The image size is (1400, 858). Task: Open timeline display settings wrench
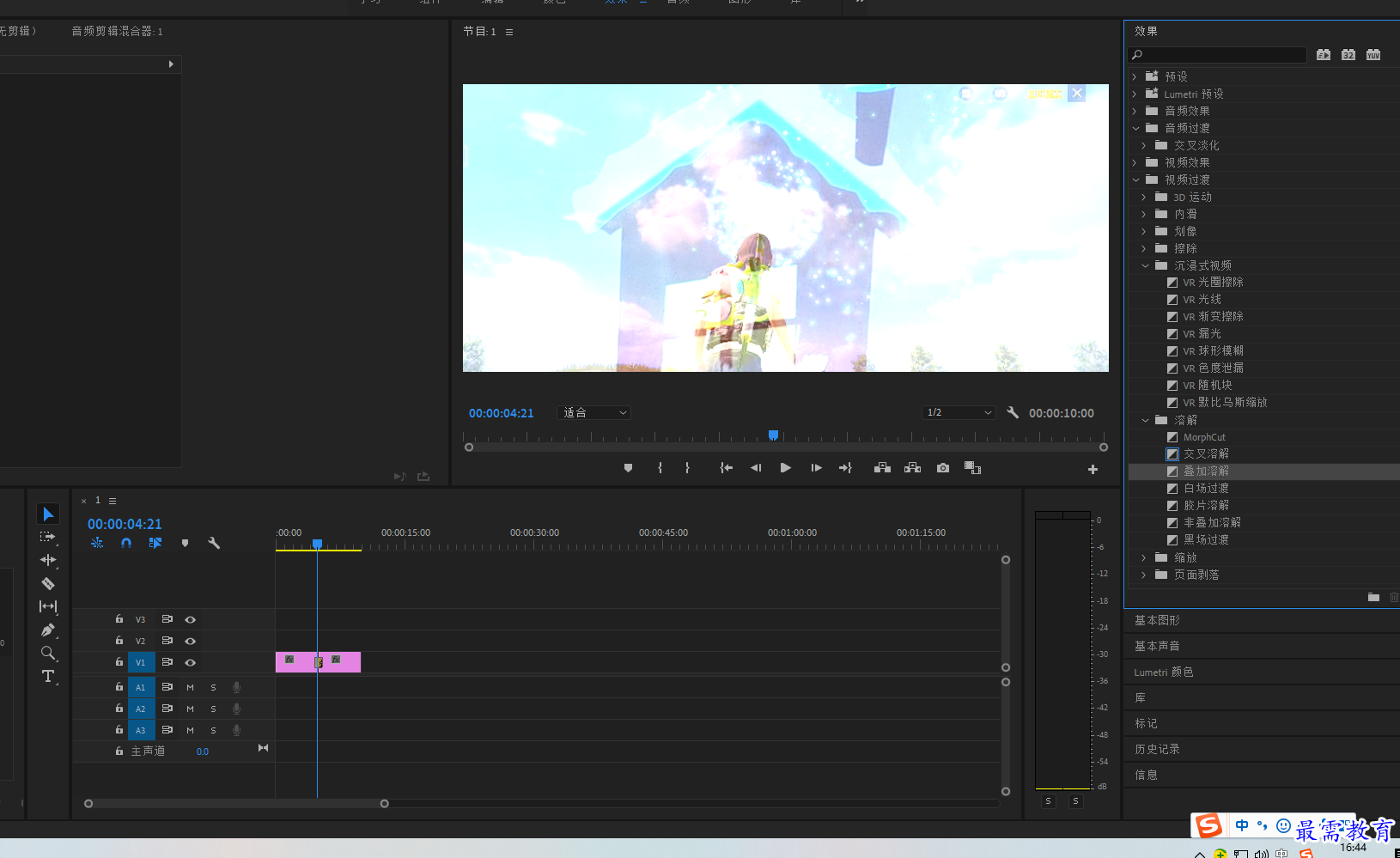click(x=214, y=543)
